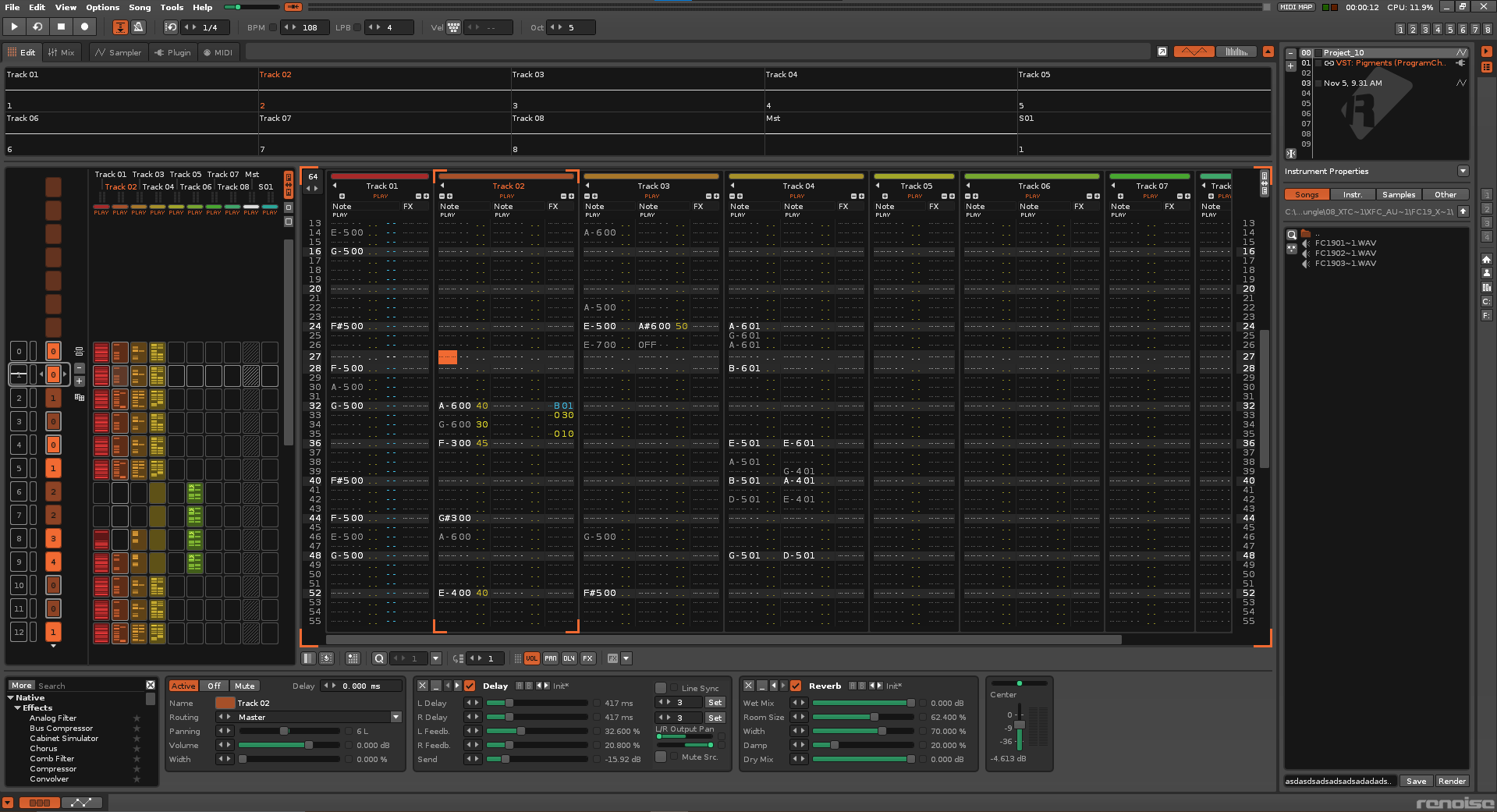
Task: Toggle the metronome icon
Action: (x=138, y=27)
